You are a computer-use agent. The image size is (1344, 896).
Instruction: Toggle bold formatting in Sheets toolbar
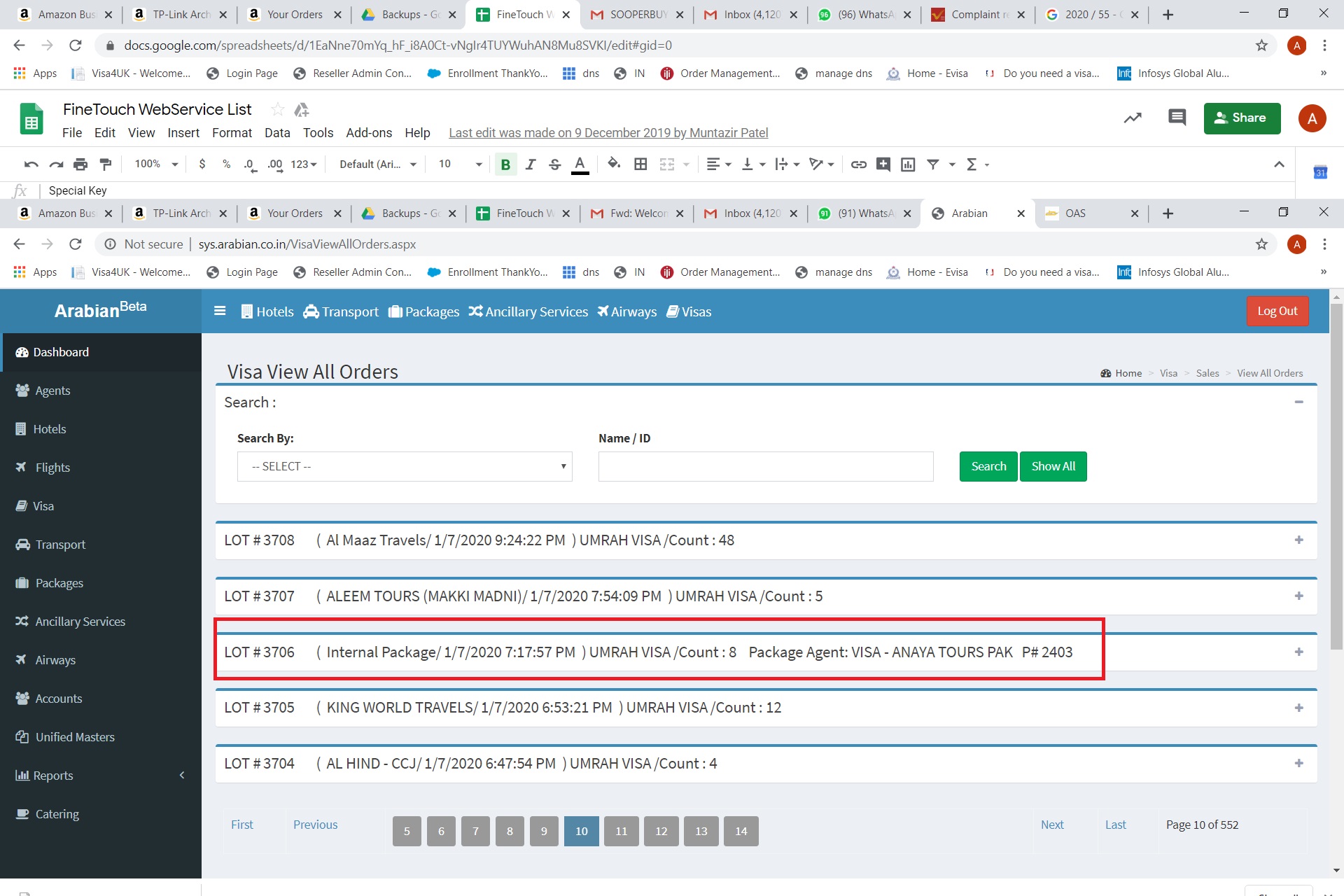[x=505, y=164]
